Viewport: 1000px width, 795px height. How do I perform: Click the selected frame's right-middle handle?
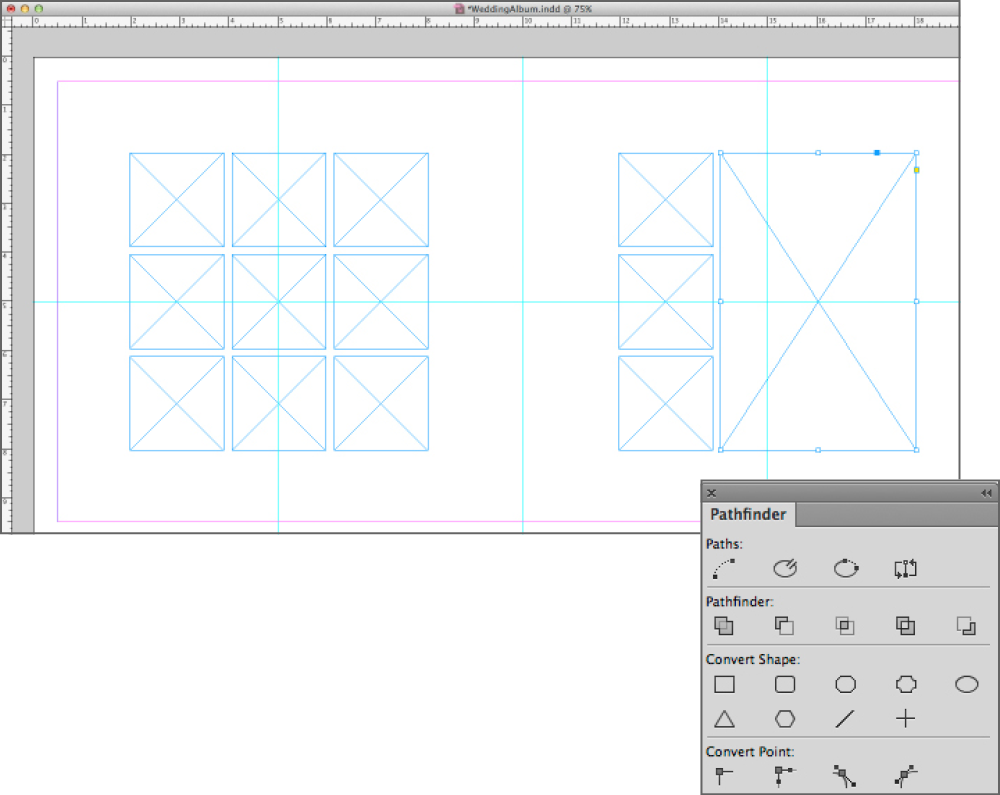(x=916, y=302)
